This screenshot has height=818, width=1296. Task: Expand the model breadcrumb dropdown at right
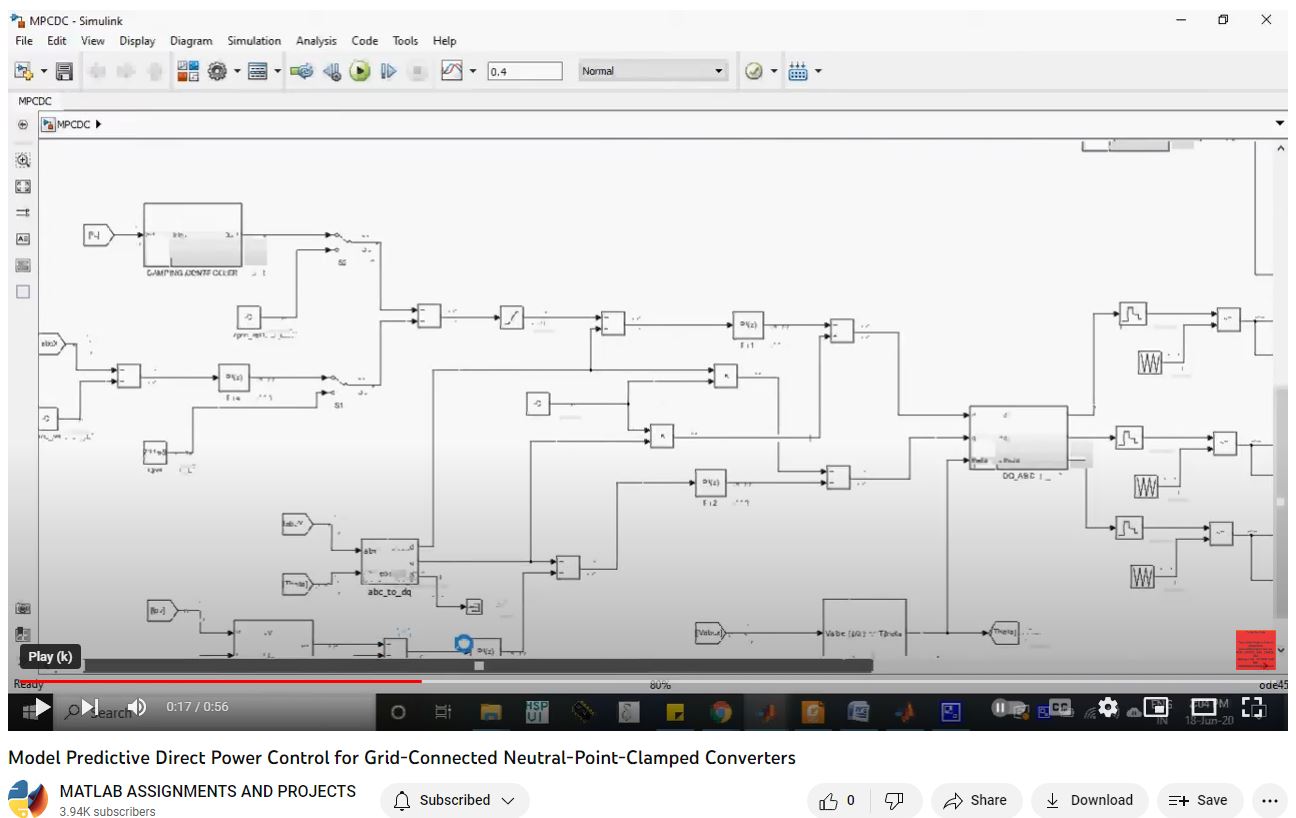tap(1280, 124)
